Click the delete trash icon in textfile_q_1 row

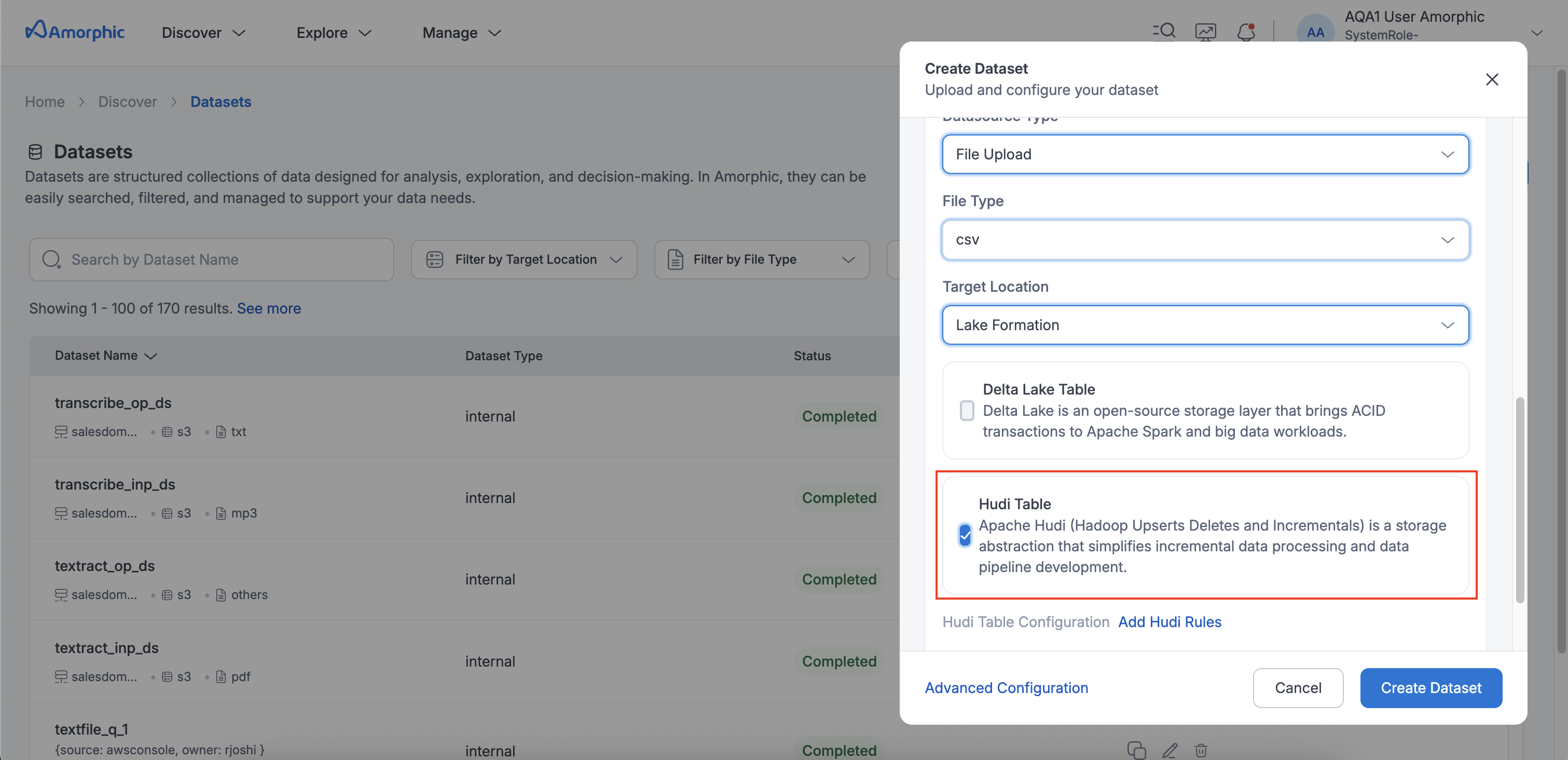[1201, 750]
